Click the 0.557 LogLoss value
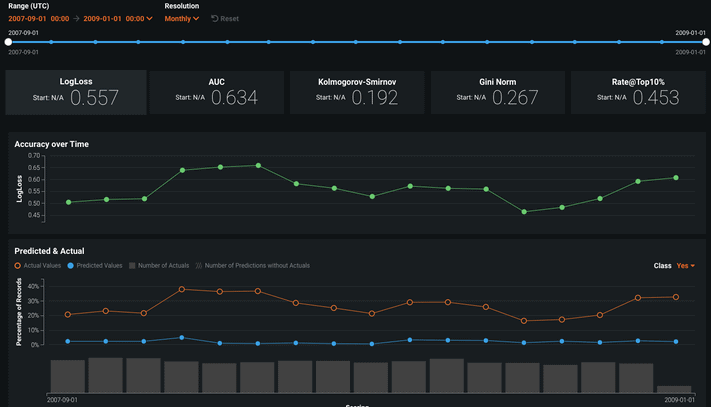The image size is (711, 407). [x=94, y=97]
